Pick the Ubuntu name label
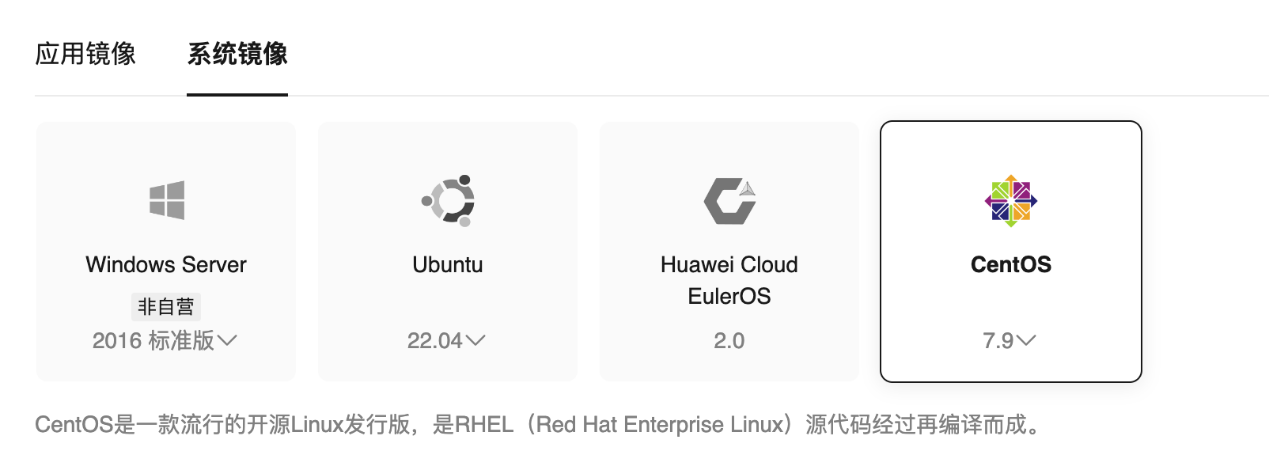Screen dimensions: 1269x470 point(447,265)
